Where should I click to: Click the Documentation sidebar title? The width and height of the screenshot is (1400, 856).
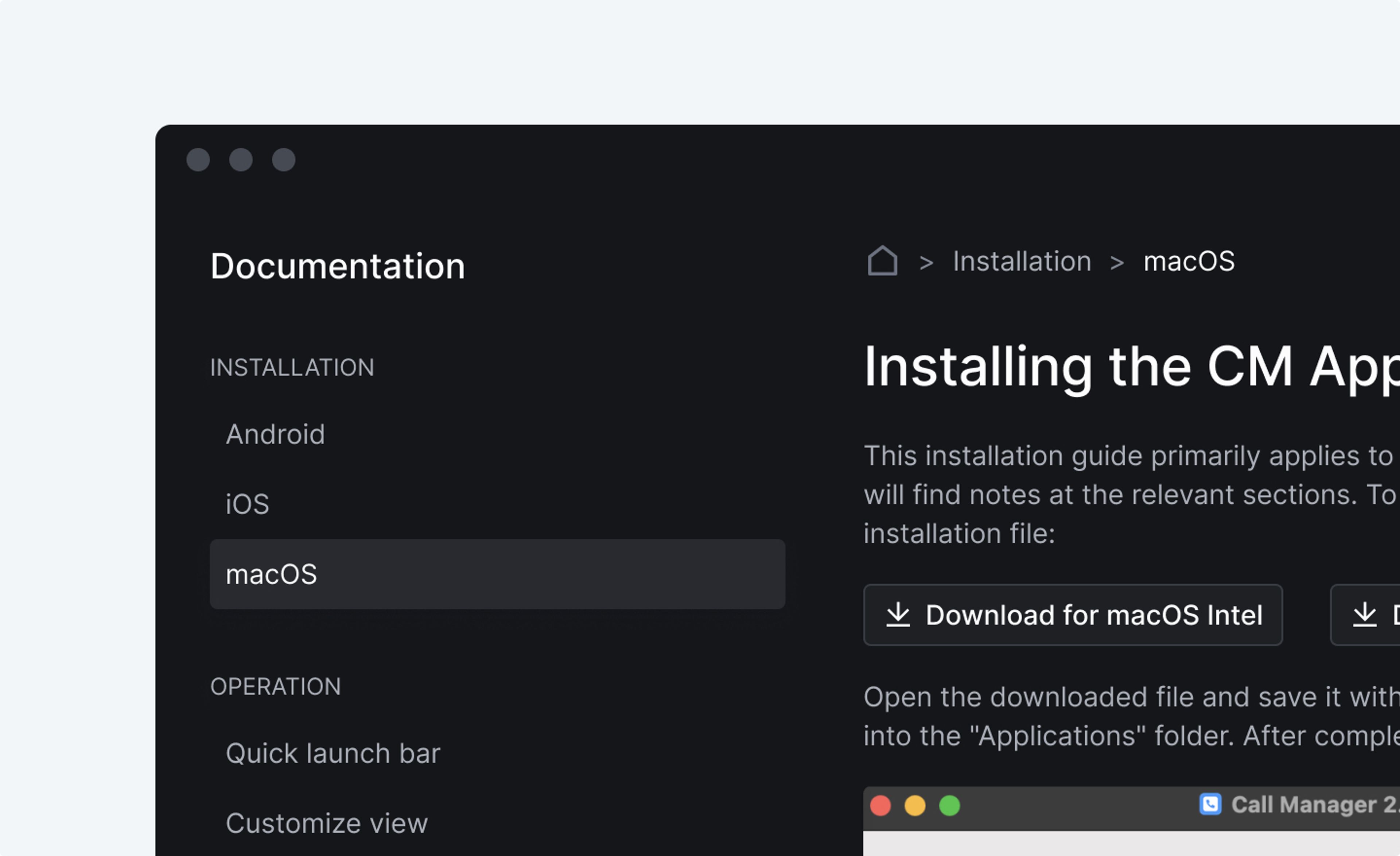[x=338, y=267]
